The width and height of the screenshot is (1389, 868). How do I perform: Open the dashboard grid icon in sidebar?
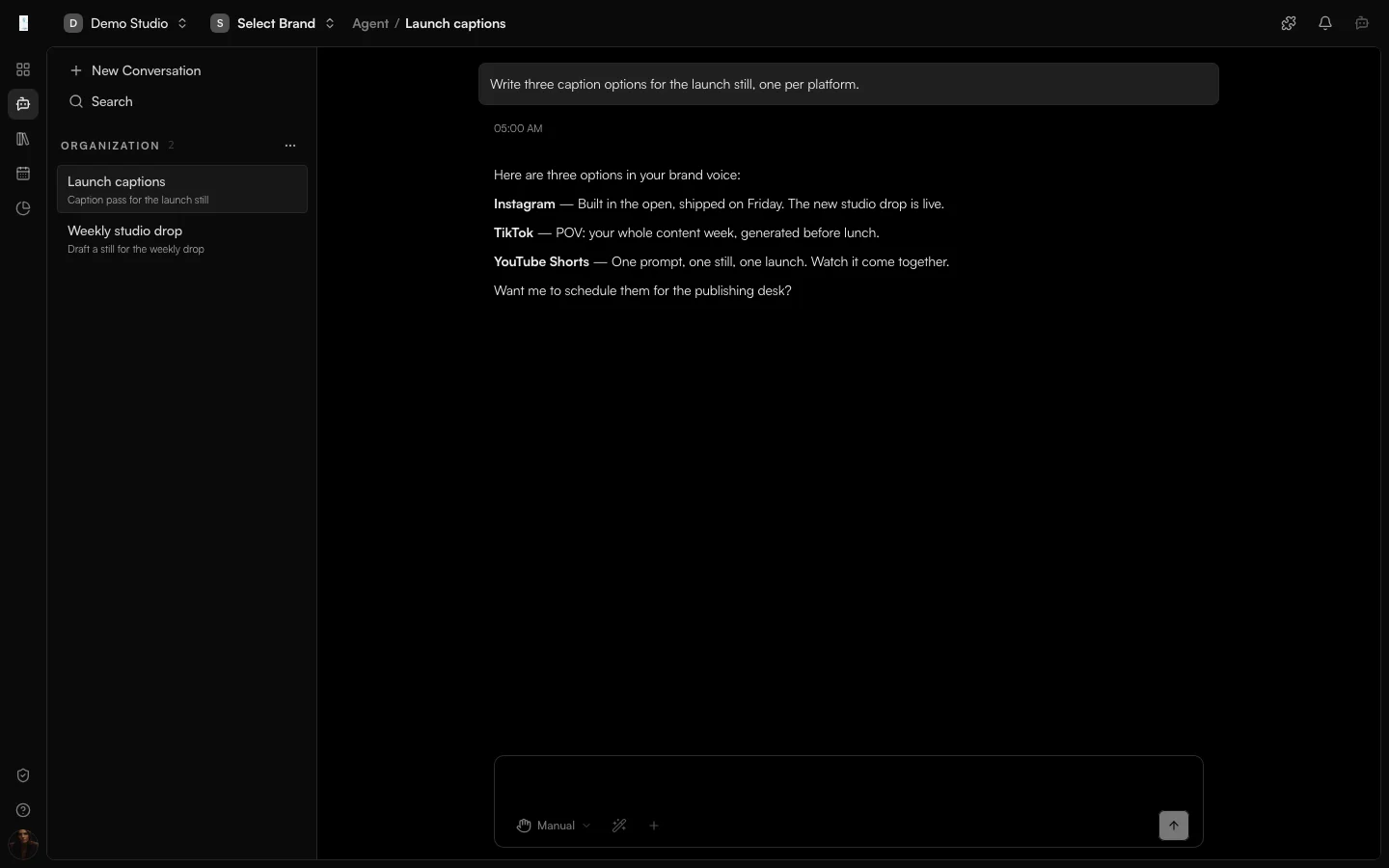pyautogui.click(x=23, y=69)
